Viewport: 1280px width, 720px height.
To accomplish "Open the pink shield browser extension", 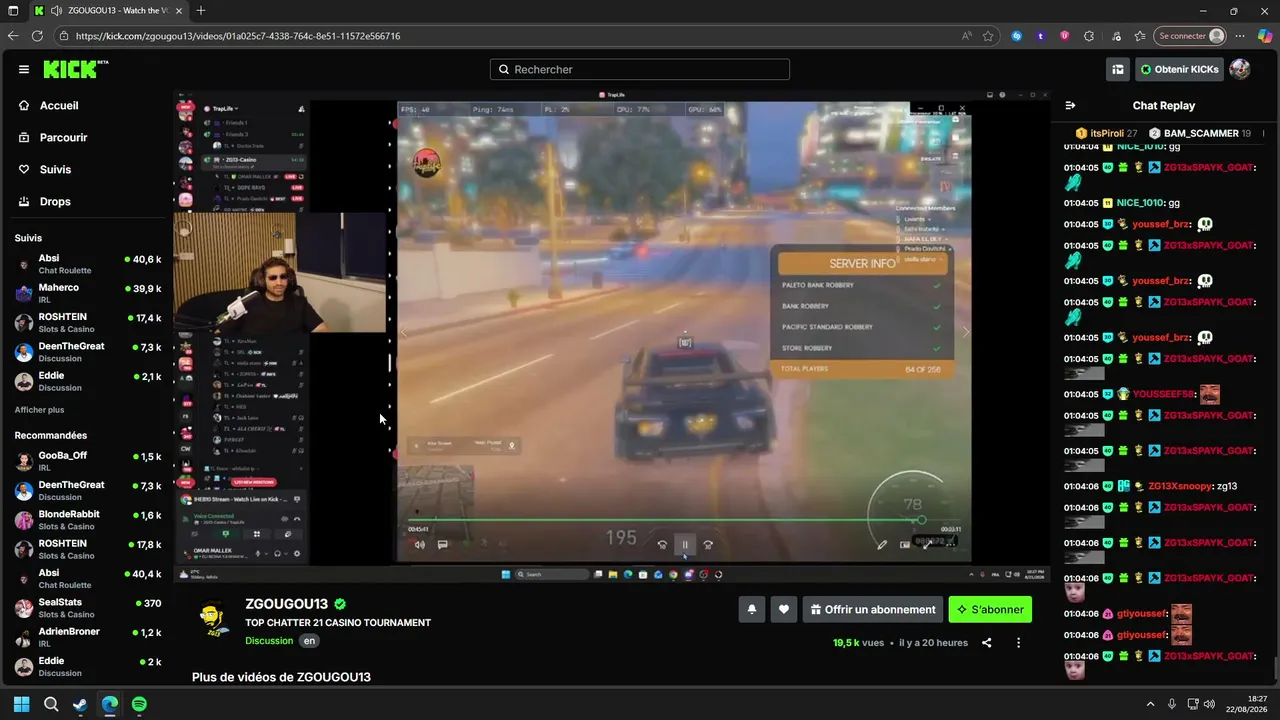I will (1064, 36).
